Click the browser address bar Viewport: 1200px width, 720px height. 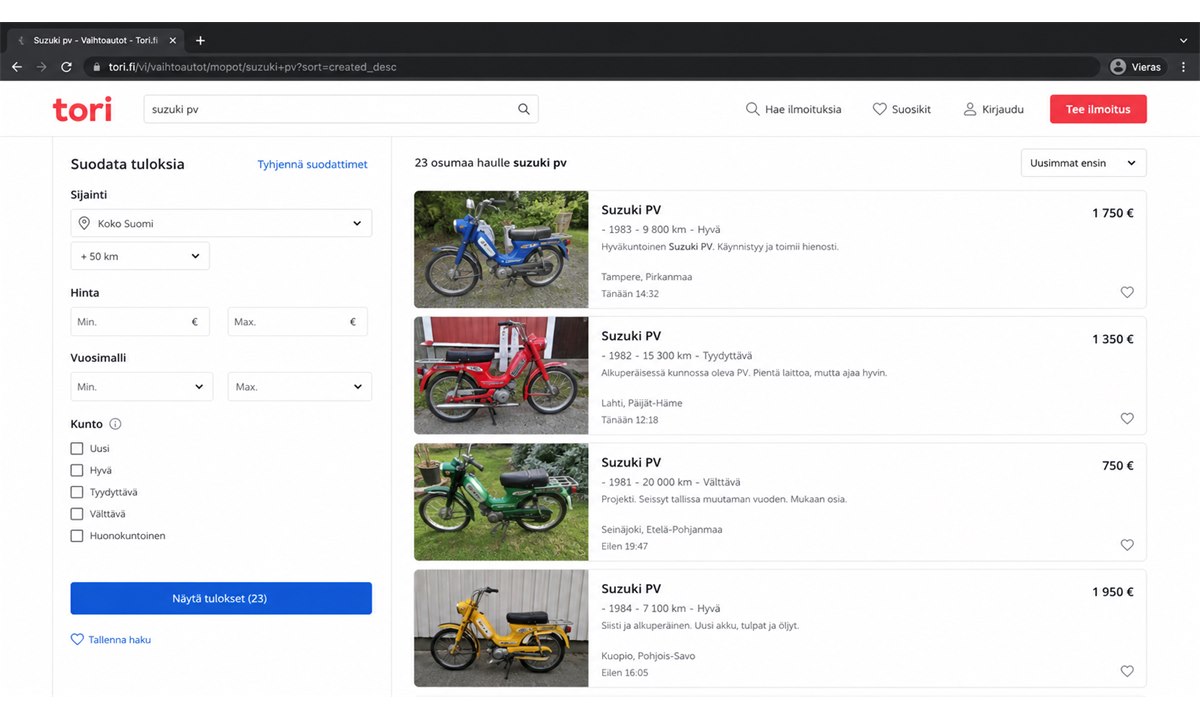(590, 67)
